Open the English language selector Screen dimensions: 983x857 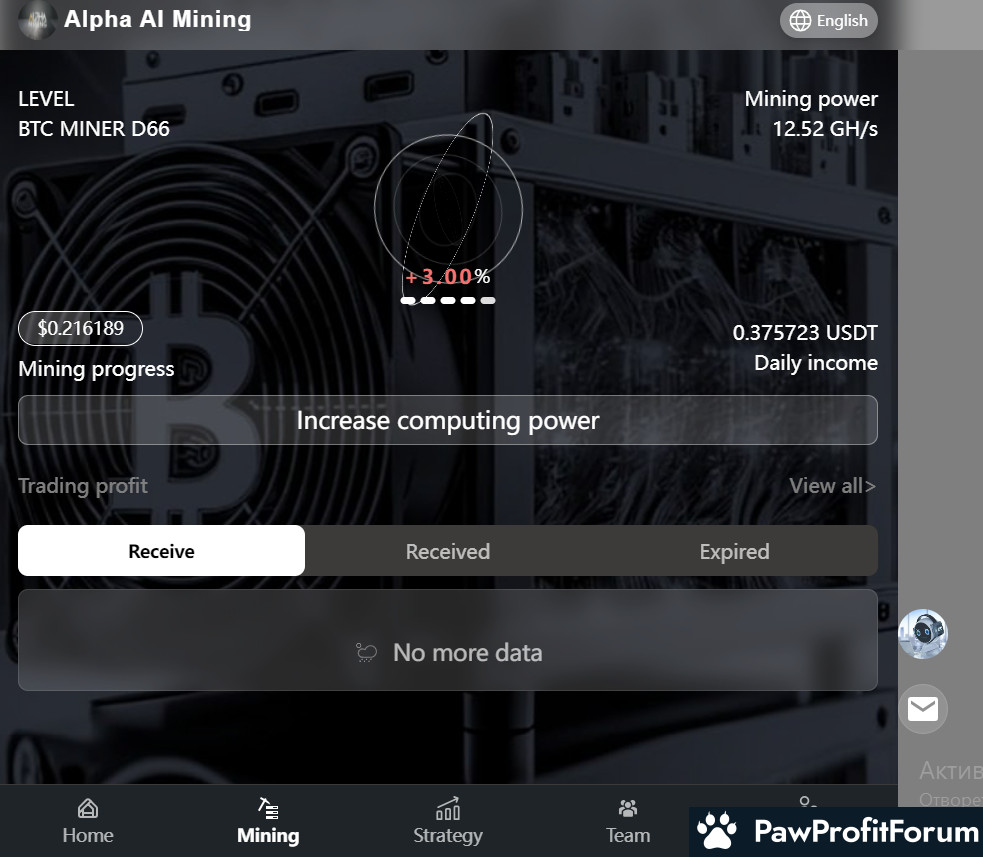pos(828,21)
